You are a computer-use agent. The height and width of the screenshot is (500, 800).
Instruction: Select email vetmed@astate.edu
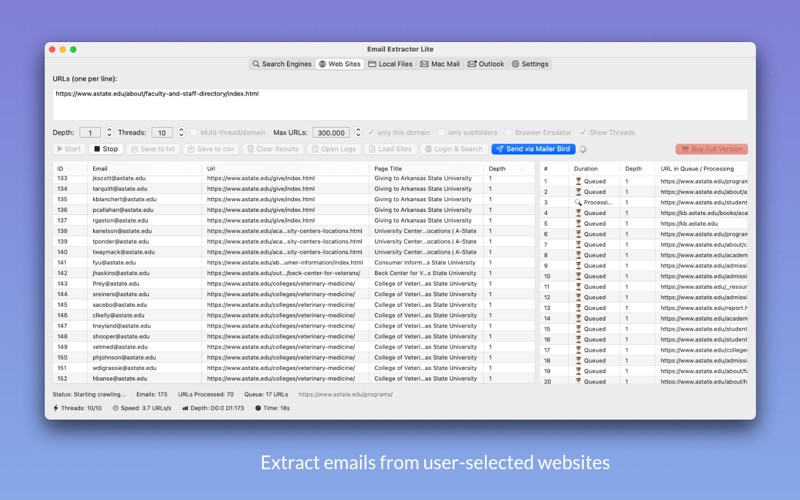point(120,347)
